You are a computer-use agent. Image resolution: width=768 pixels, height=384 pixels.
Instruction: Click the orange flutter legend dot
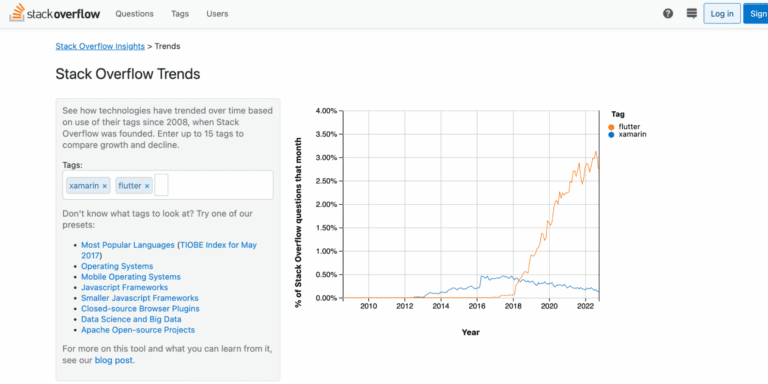(611, 127)
